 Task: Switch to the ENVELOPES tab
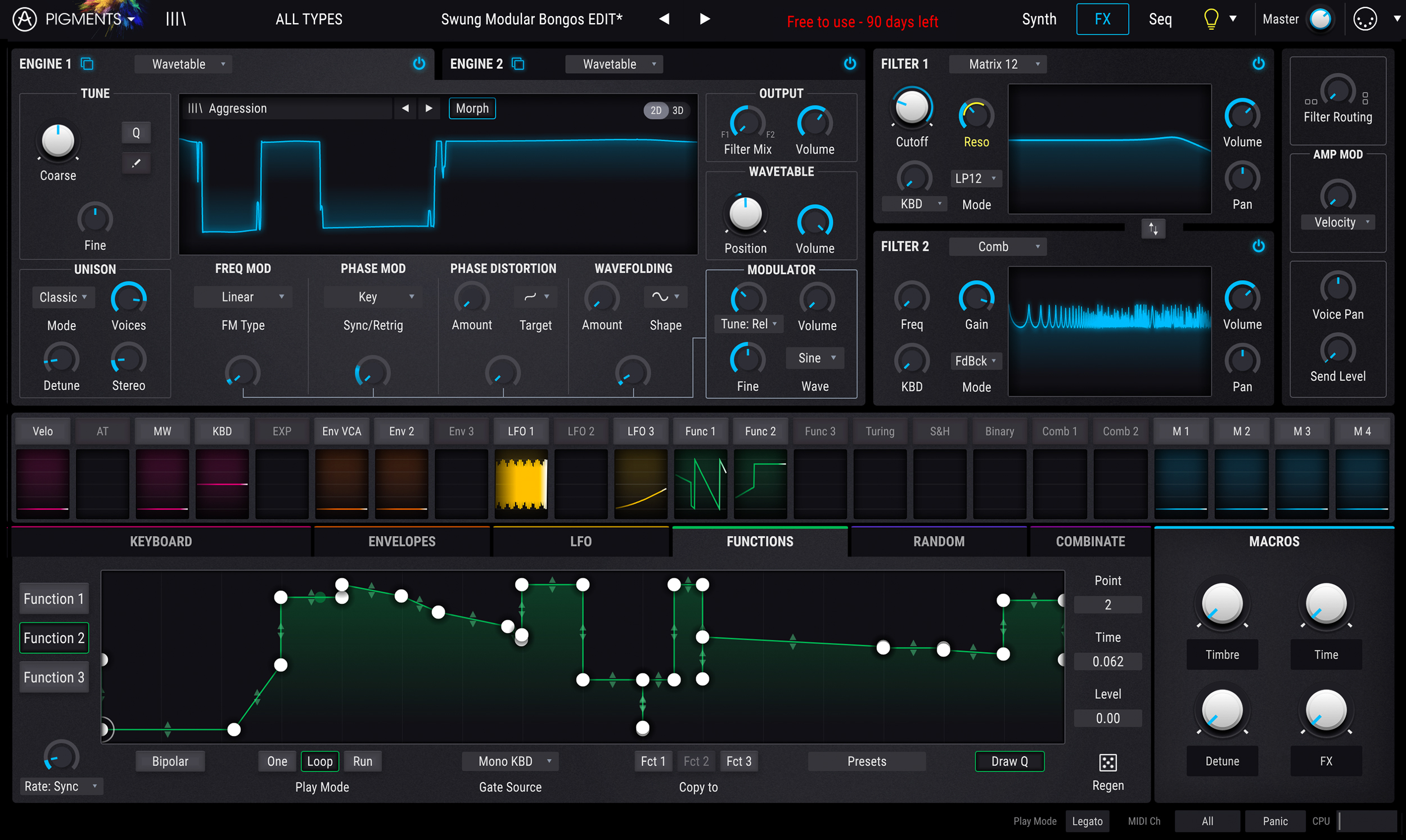[x=402, y=541]
